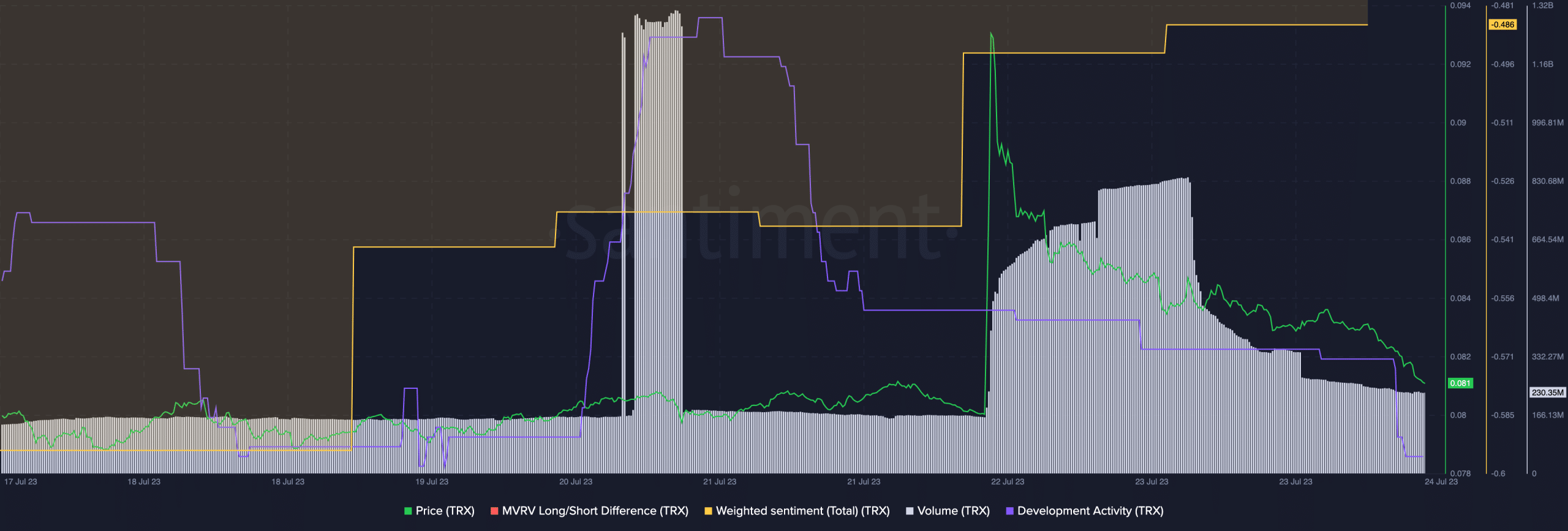The image size is (1568, 531).
Task: Click the yellow -0.486 sentiment value tag
Action: [x=1502, y=24]
